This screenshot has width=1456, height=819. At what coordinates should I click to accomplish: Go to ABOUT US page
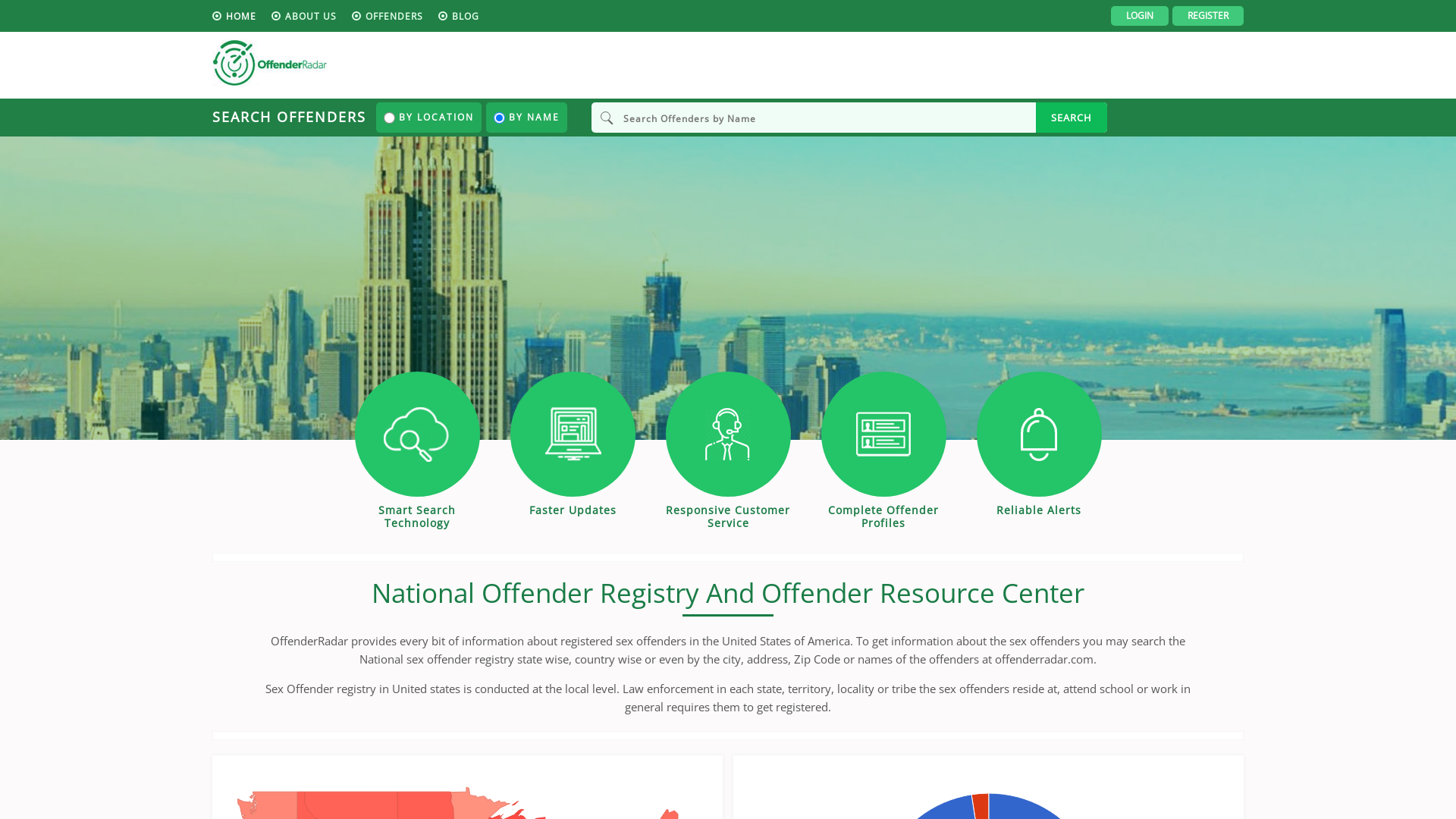click(x=303, y=16)
